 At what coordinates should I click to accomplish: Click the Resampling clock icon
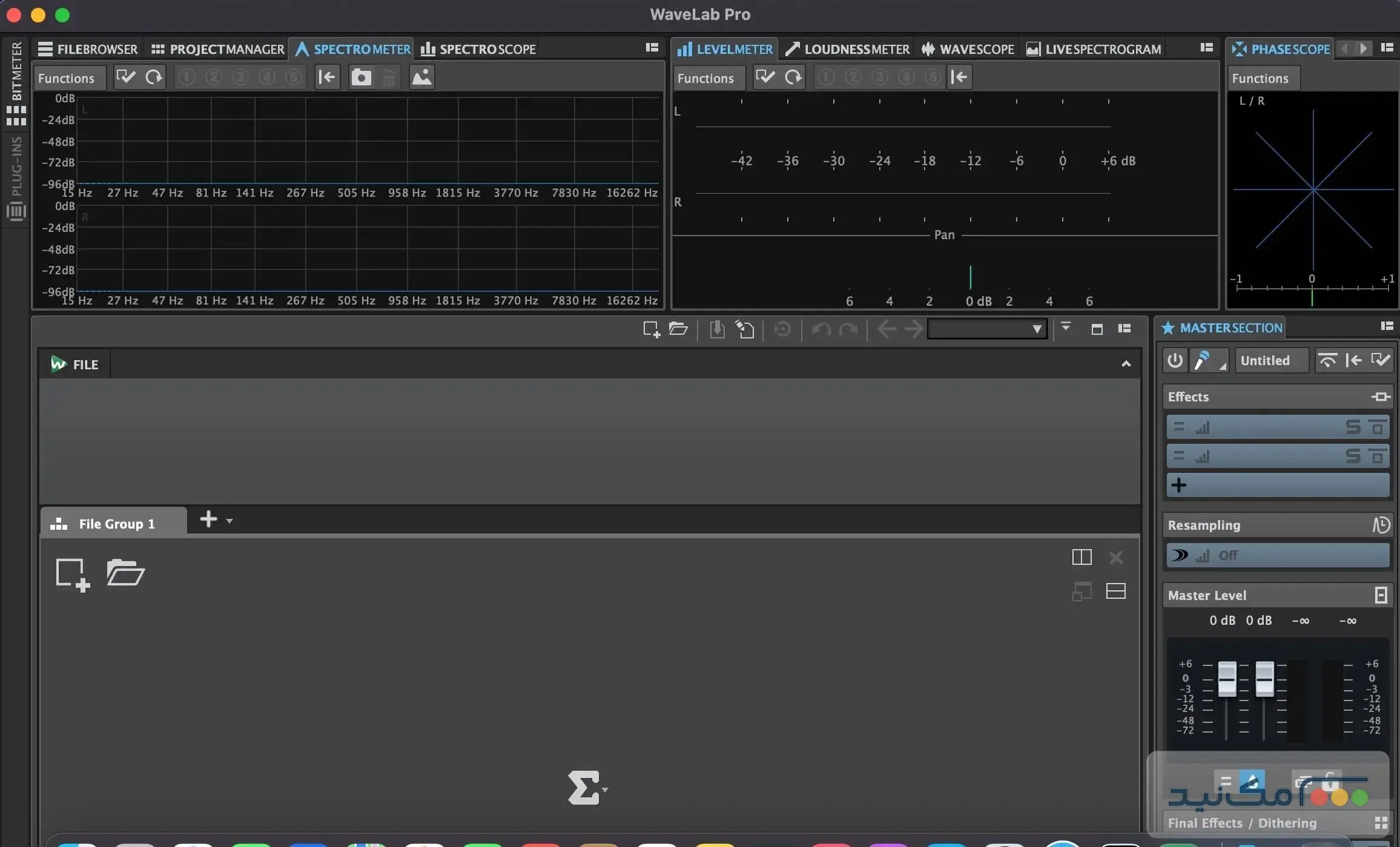coord(1381,525)
